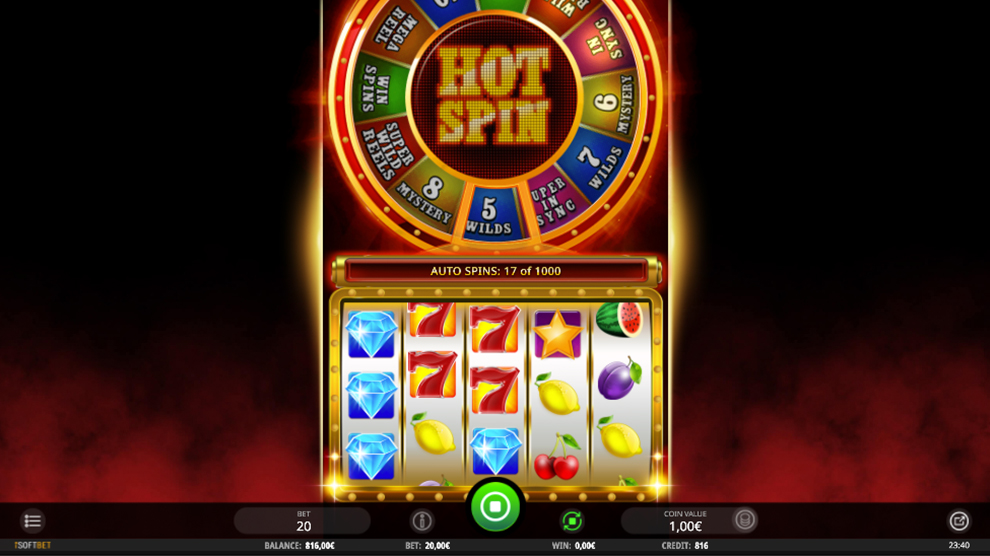This screenshot has width=990, height=556.
Task: Open the Coin Value 1,00€ selector
Action: click(686, 521)
